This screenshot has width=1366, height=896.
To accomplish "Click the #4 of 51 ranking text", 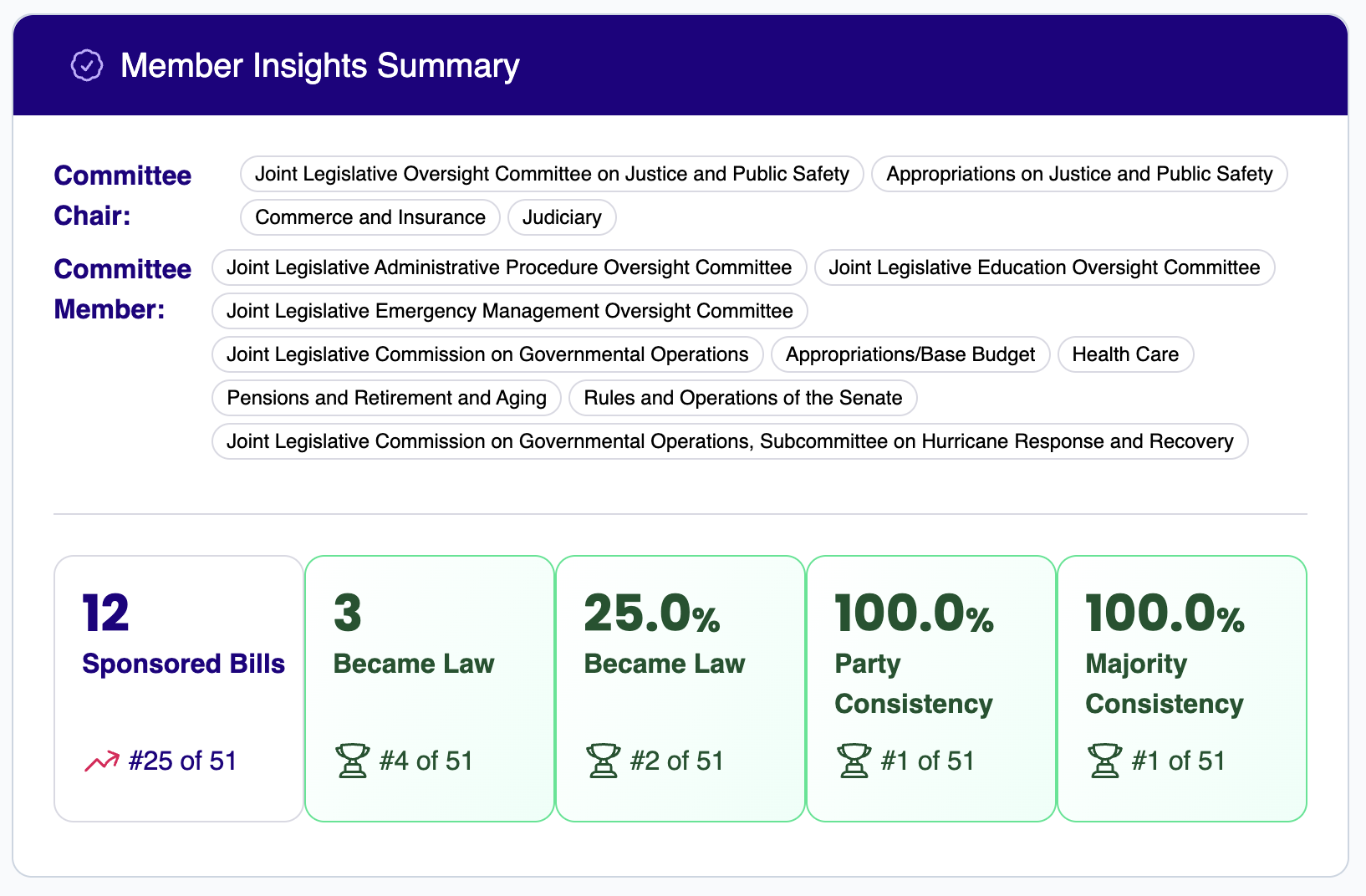I will (x=426, y=761).
